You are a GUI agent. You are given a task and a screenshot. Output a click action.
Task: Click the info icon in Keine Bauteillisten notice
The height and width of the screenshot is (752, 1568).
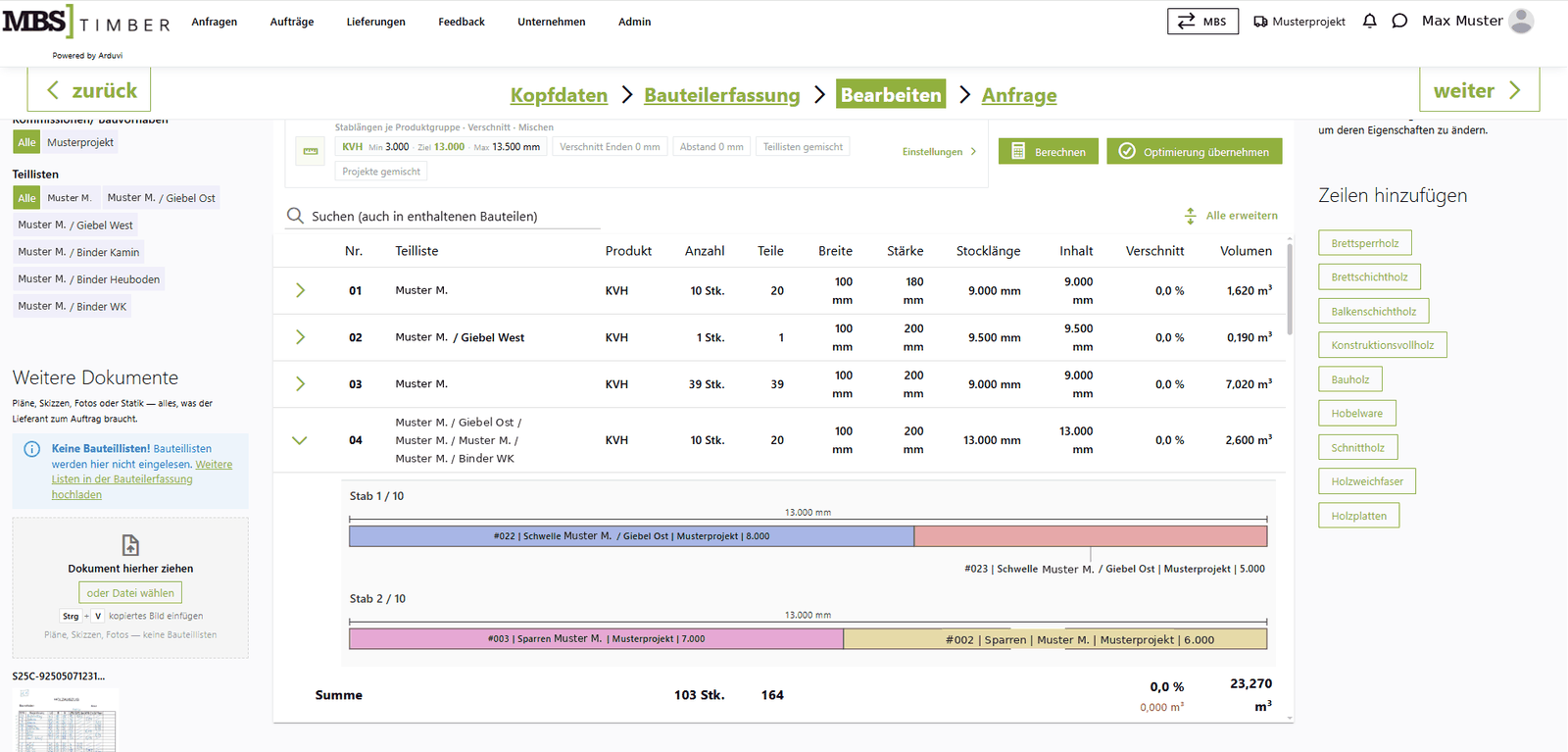coord(31,449)
